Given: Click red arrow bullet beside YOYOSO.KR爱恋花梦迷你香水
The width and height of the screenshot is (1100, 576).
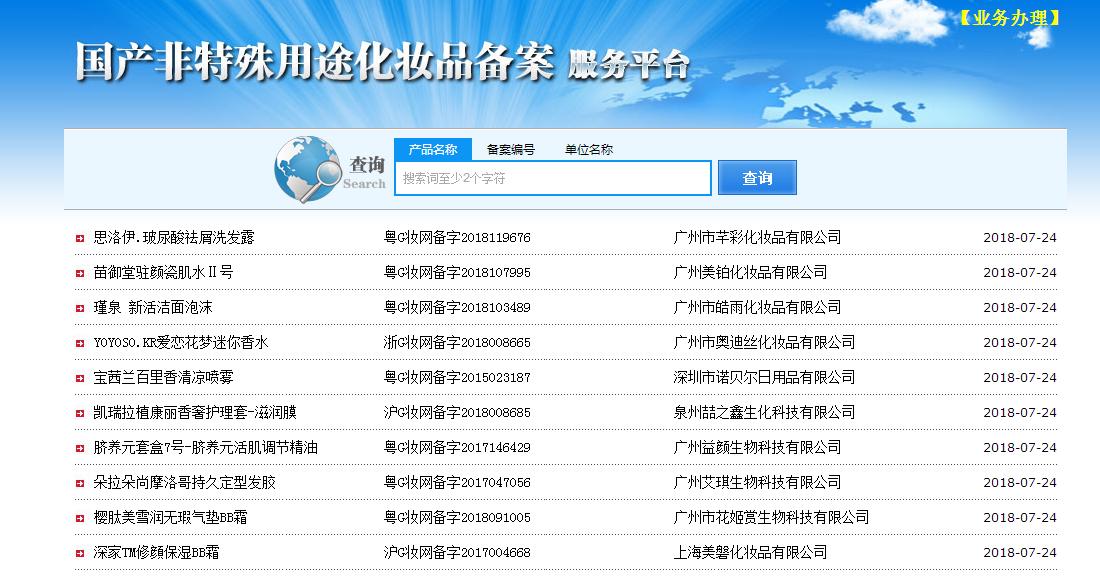Looking at the screenshot, I should click(80, 344).
